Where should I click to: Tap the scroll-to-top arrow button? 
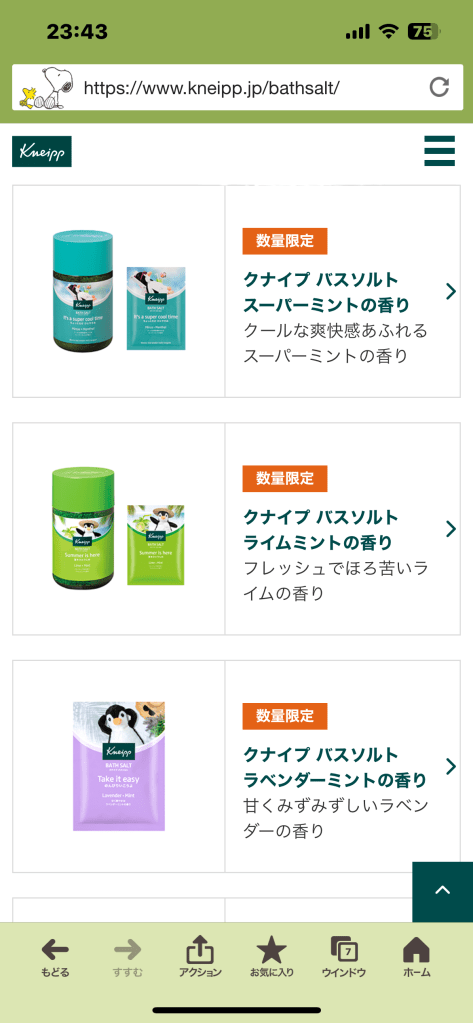point(442,891)
